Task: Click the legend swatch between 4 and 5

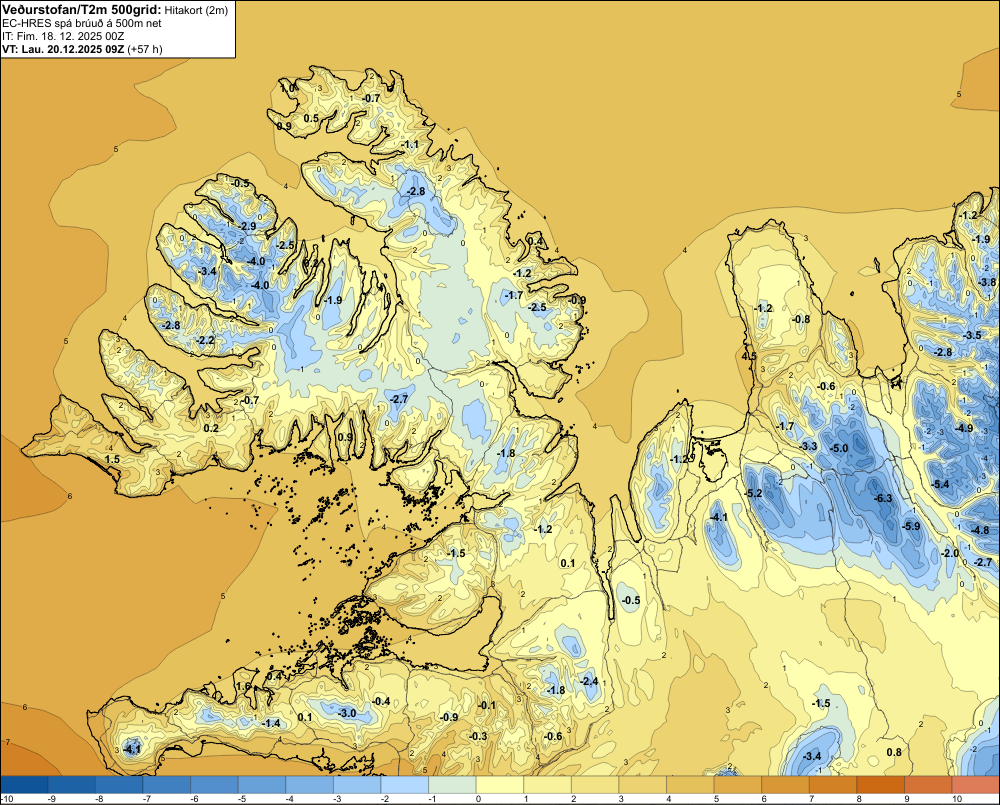Action: pos(690,785)
